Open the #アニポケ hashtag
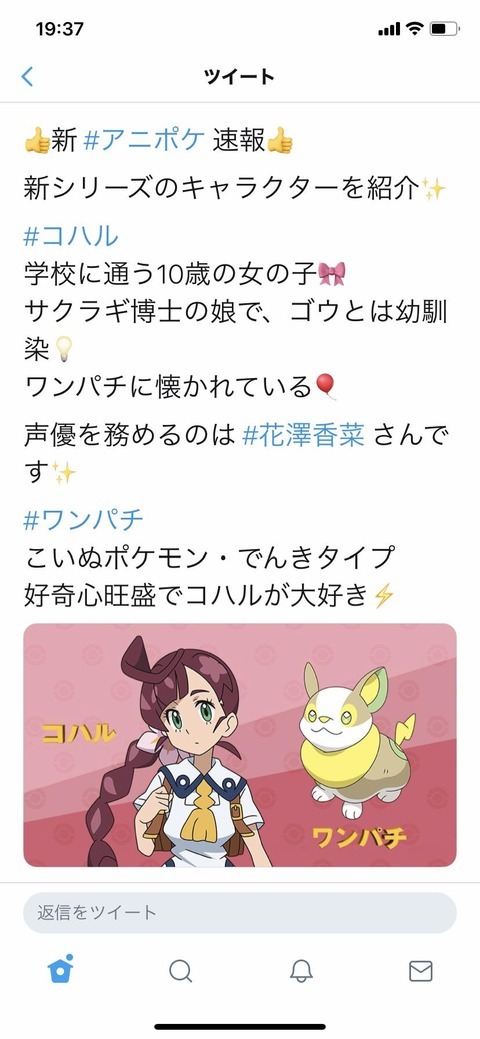Viewport: 480px width, 1039px height. tap(143, 141)
